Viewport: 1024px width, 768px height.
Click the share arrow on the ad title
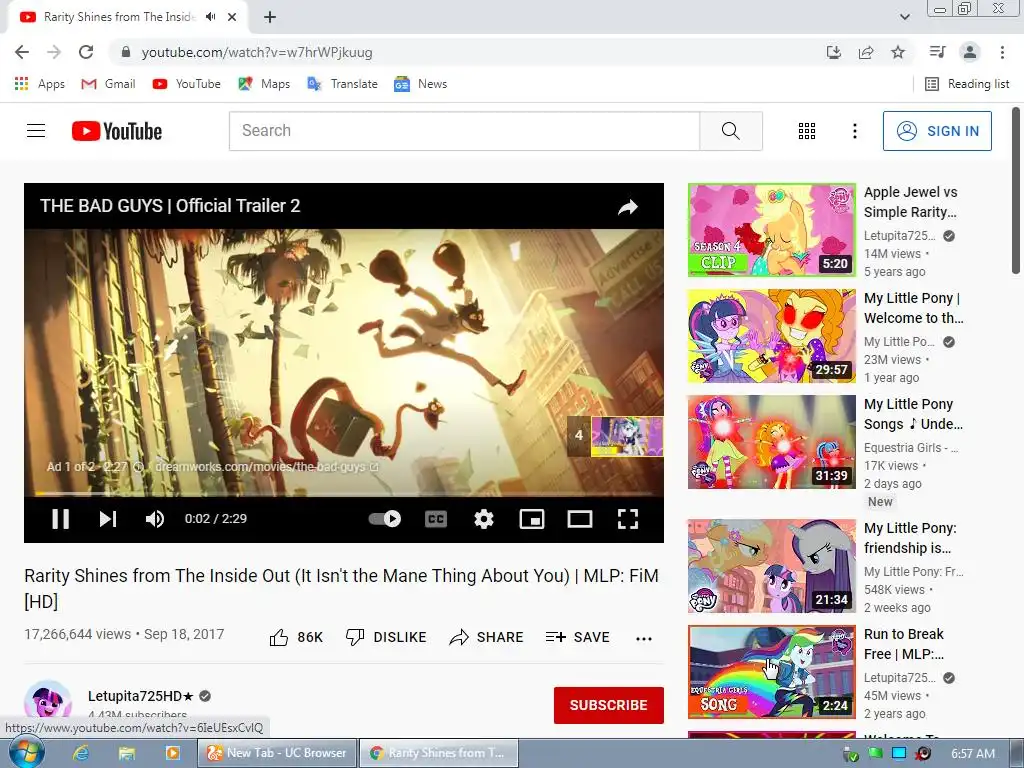628,207
